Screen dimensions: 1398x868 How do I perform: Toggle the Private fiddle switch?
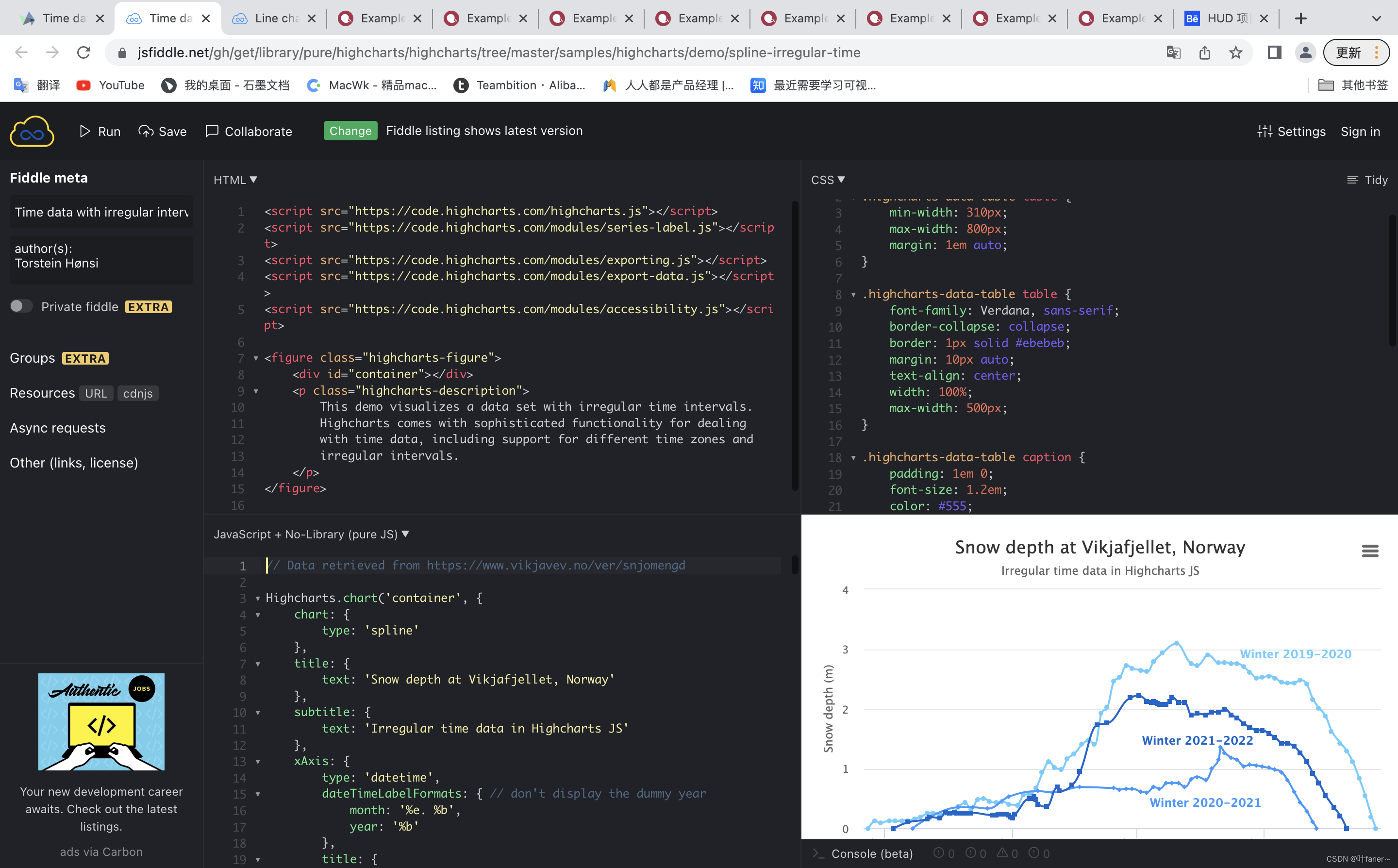(21, 306)
